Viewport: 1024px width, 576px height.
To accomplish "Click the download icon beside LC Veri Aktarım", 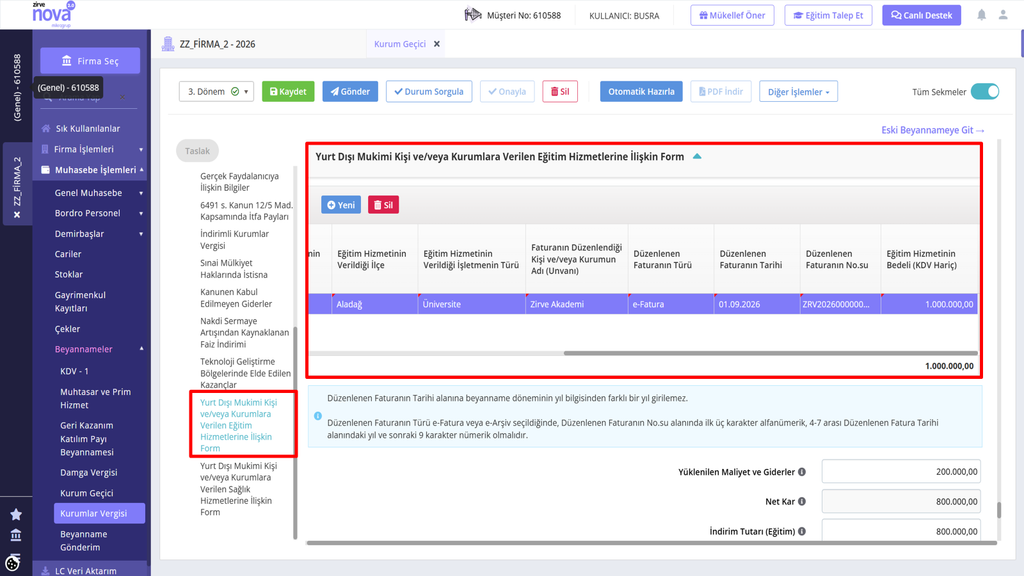I will [x=45, y=571].
